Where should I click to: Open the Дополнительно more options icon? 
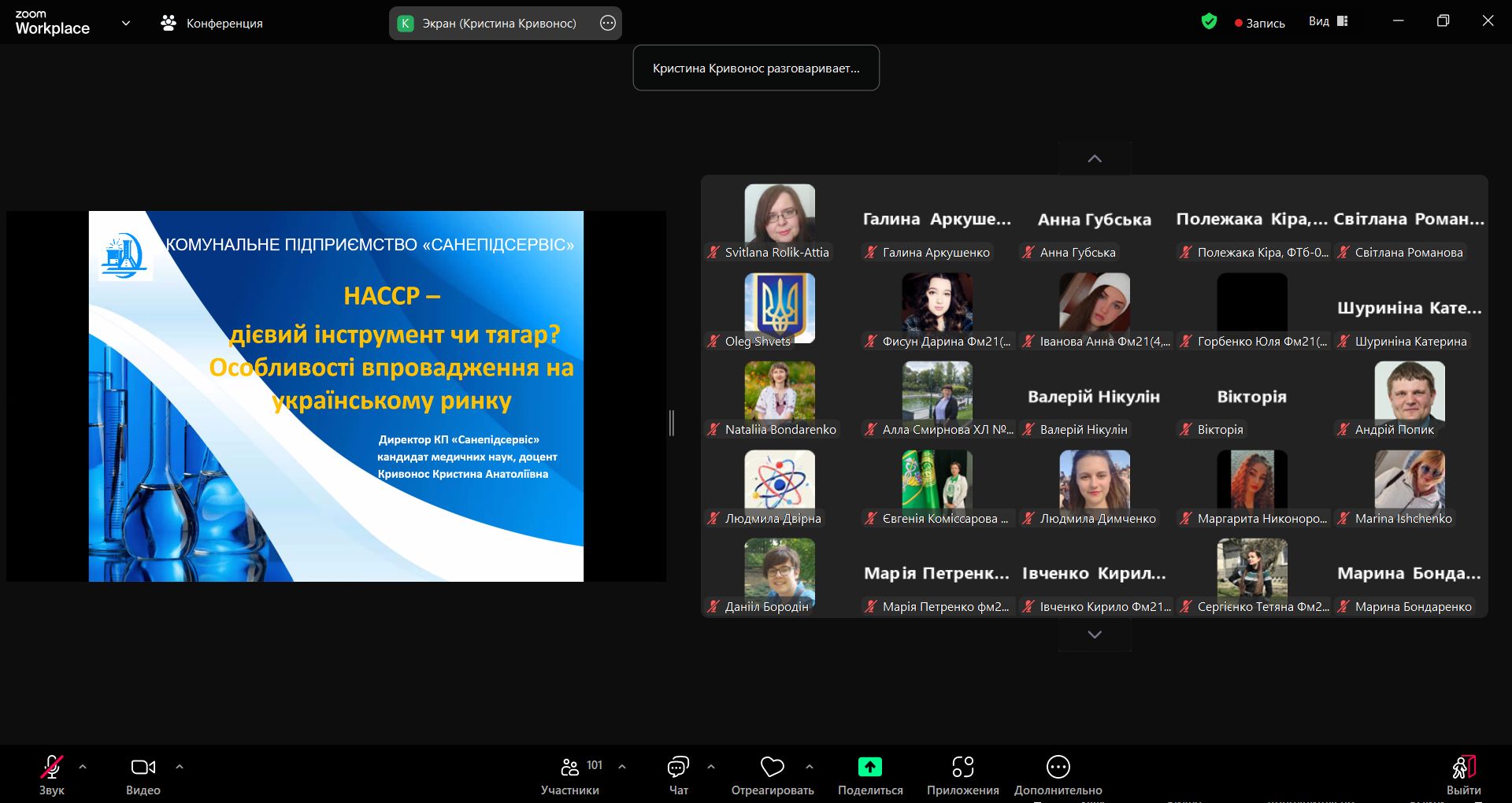pos(1058,766)
